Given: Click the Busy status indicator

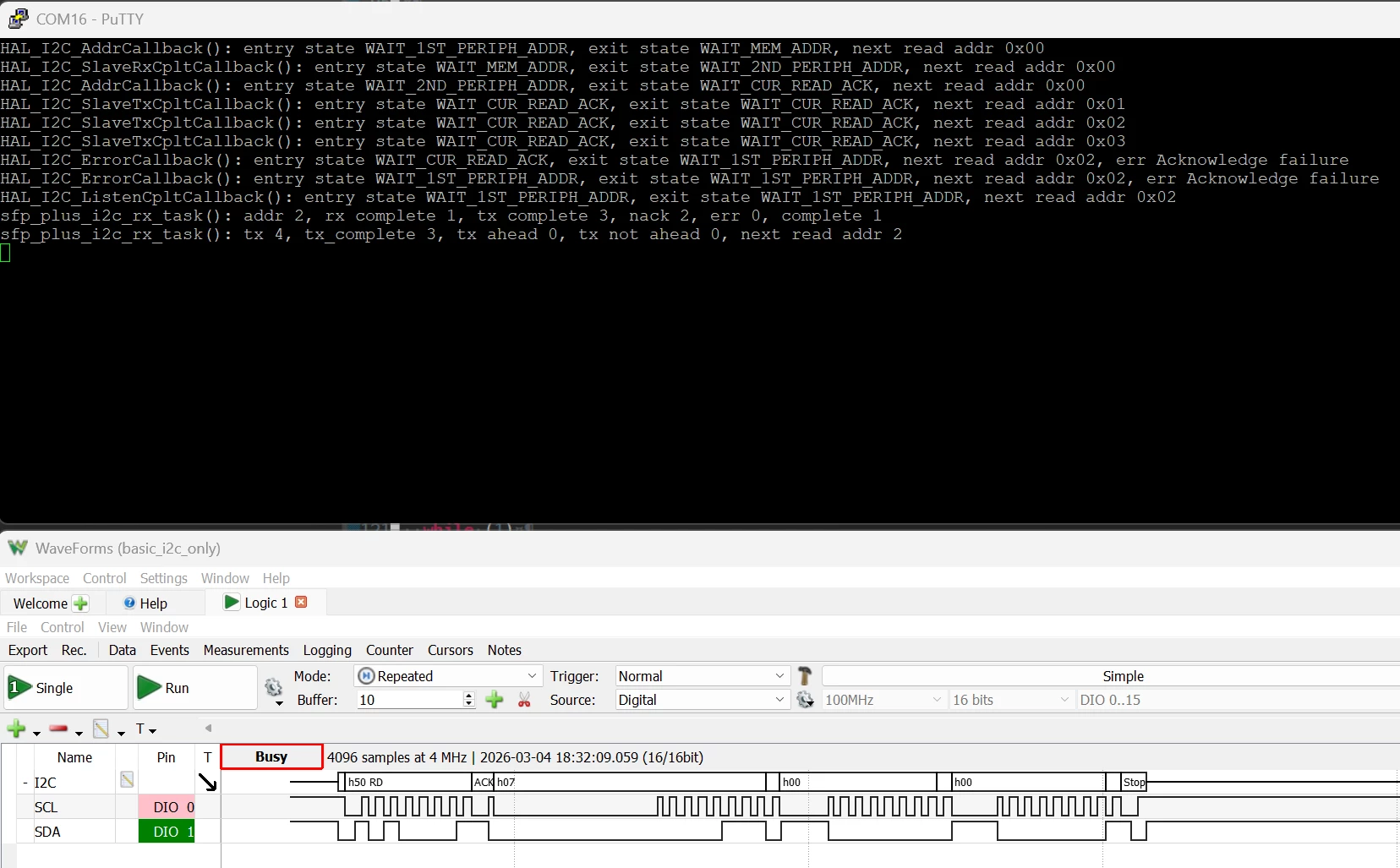Looking at the screenshot, I should [x=271, y=756].
